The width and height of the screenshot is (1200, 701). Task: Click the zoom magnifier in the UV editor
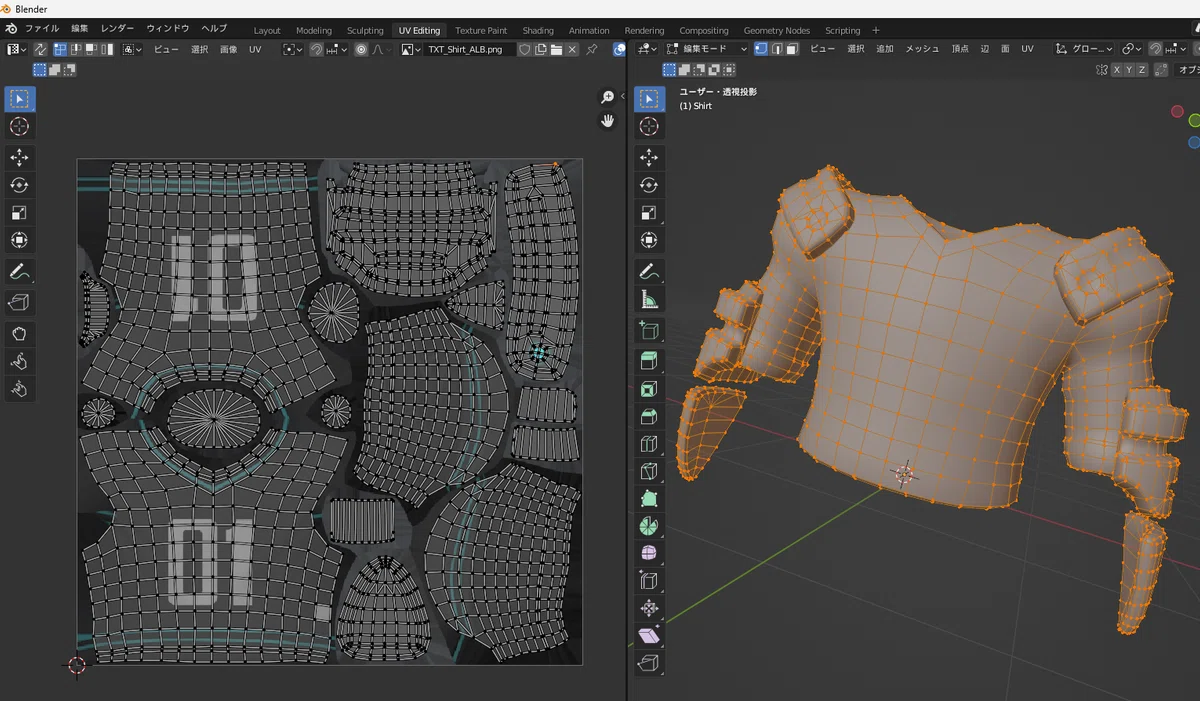607,97
